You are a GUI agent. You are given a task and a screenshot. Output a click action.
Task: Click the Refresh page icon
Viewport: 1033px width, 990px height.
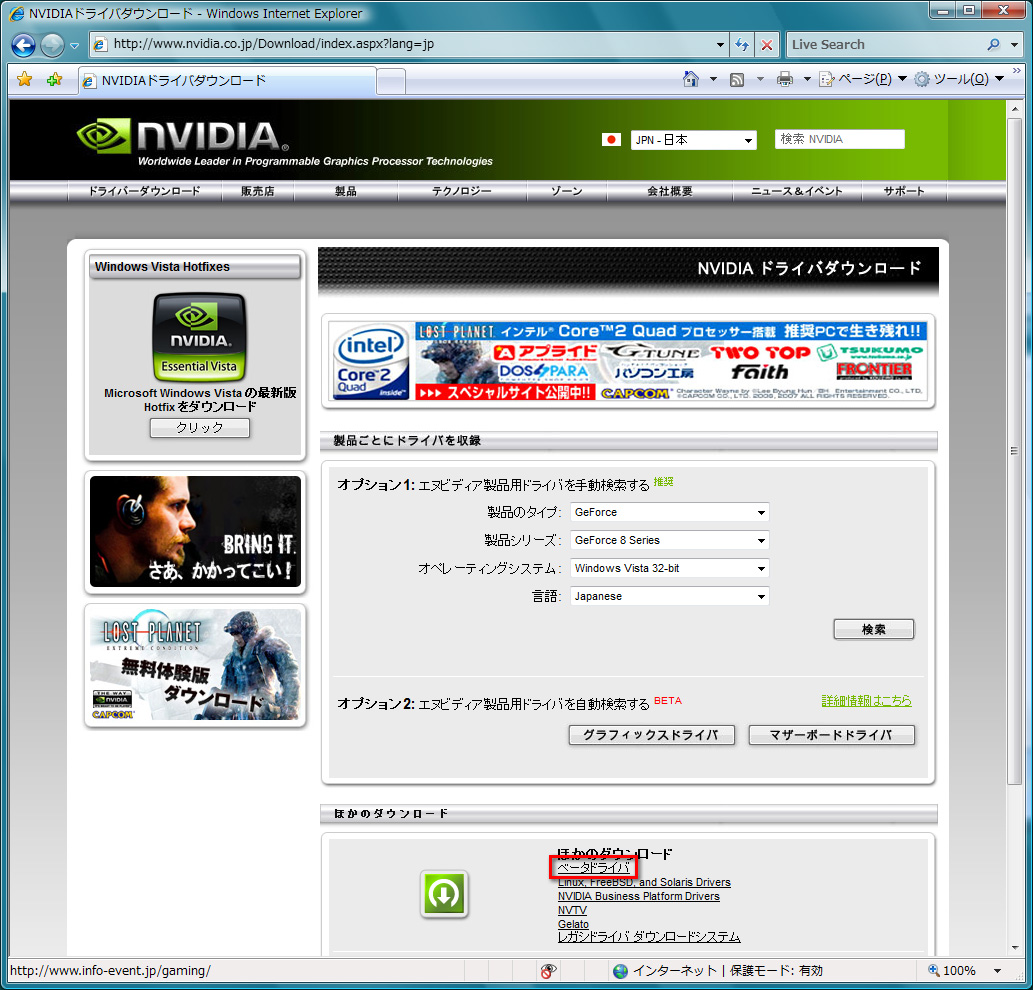point(742,45)
